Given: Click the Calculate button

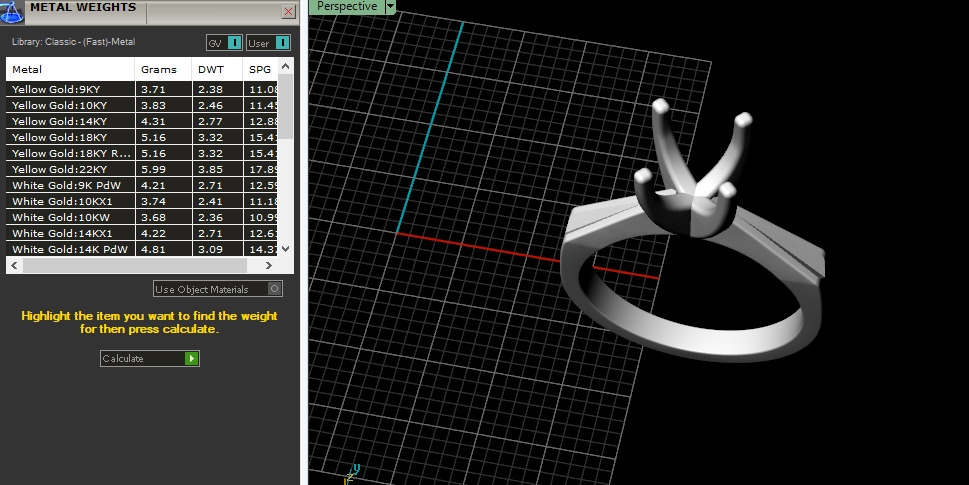Looking at the screenshot, I should pos(150,358).
